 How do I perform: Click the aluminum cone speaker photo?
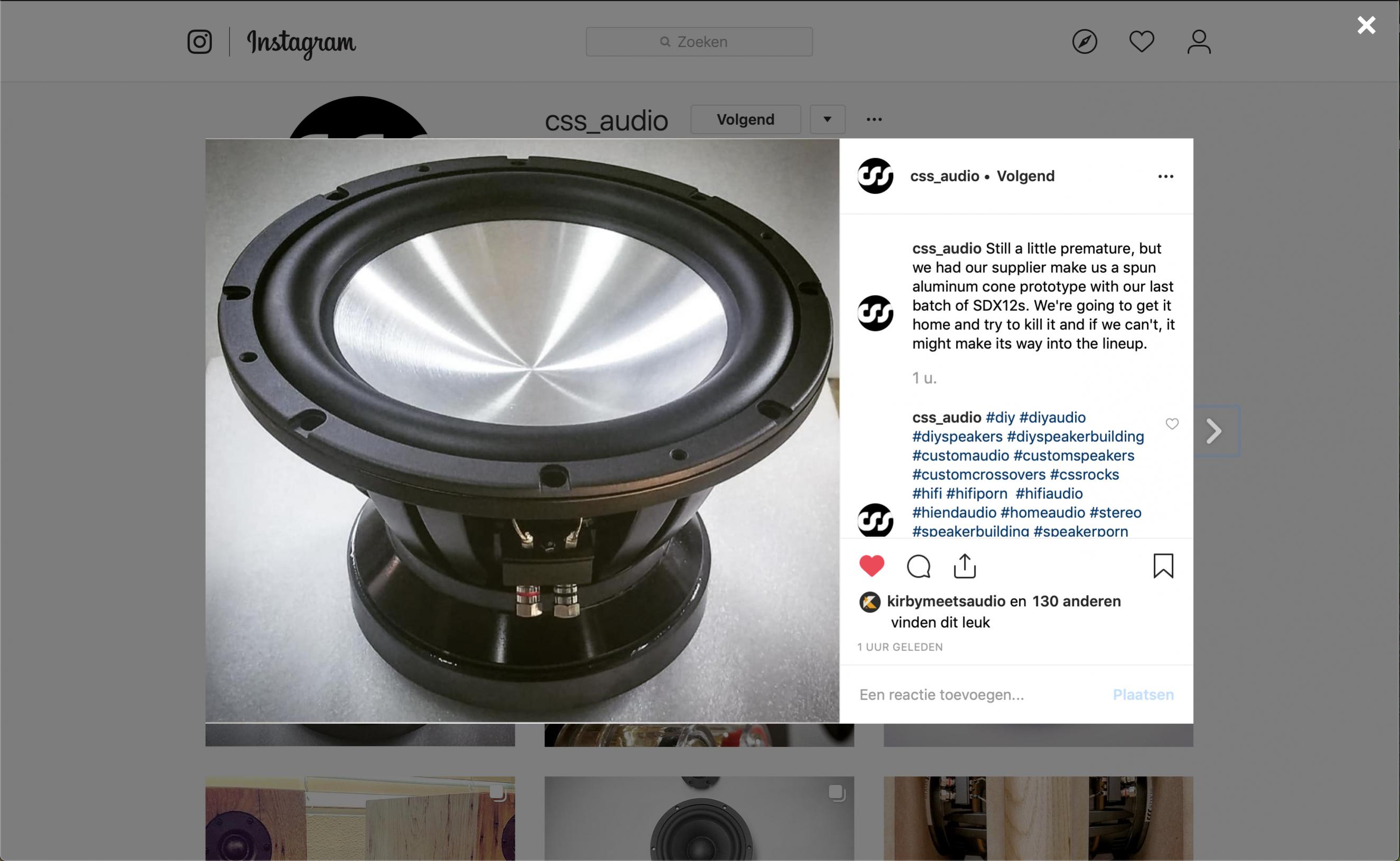522,430
